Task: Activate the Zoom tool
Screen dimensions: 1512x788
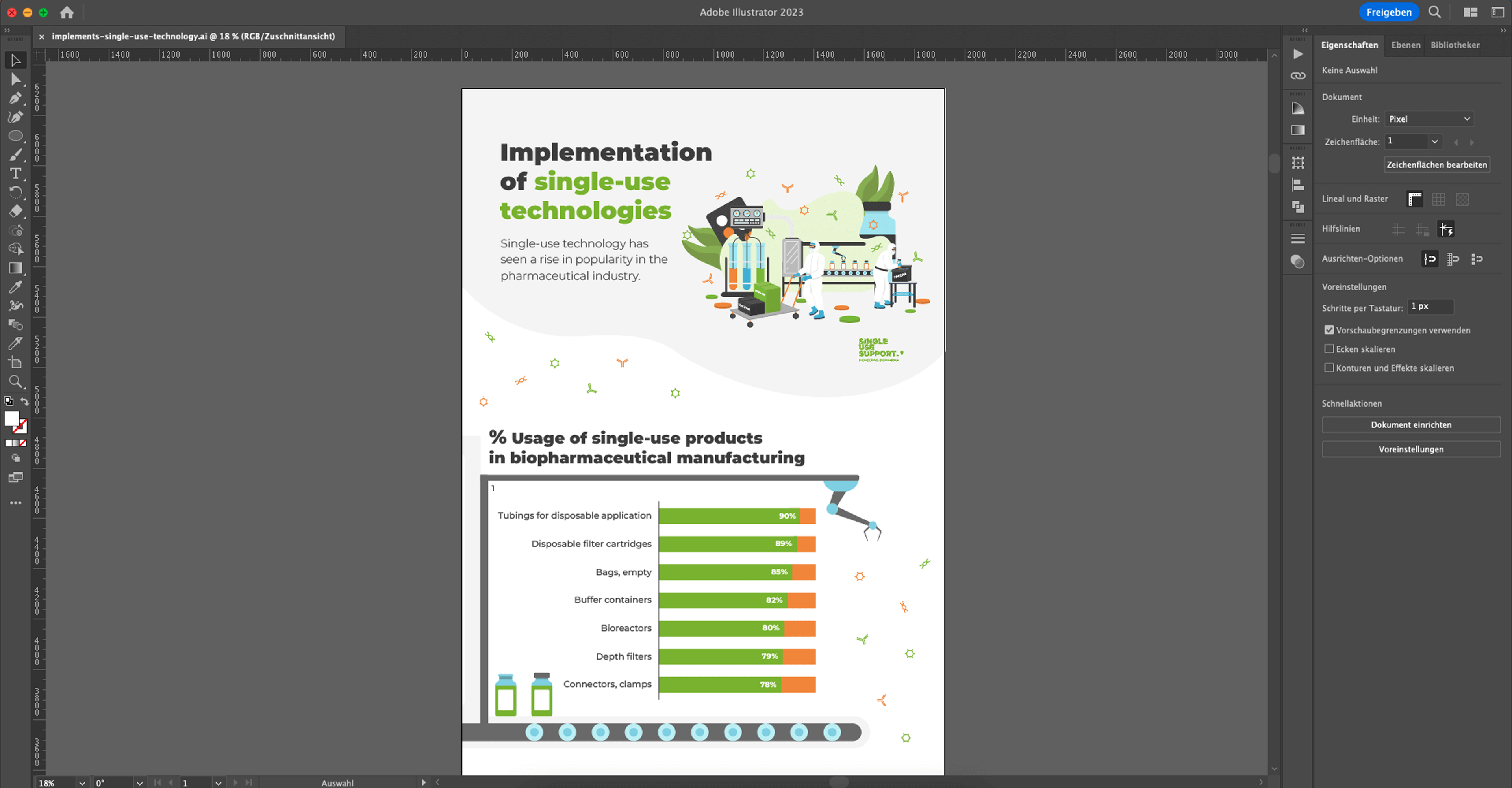Action: tap(16, 382)
